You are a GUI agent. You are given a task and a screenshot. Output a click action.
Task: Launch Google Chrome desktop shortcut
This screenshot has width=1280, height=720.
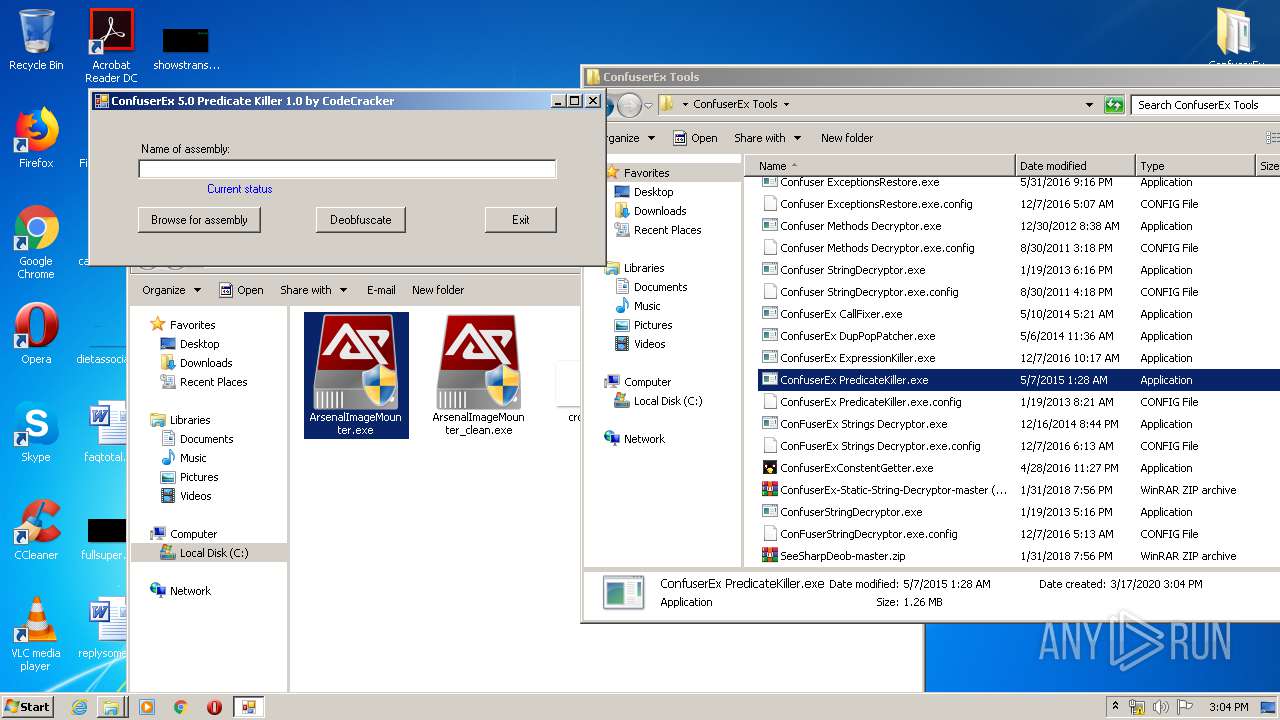point(36,242)
